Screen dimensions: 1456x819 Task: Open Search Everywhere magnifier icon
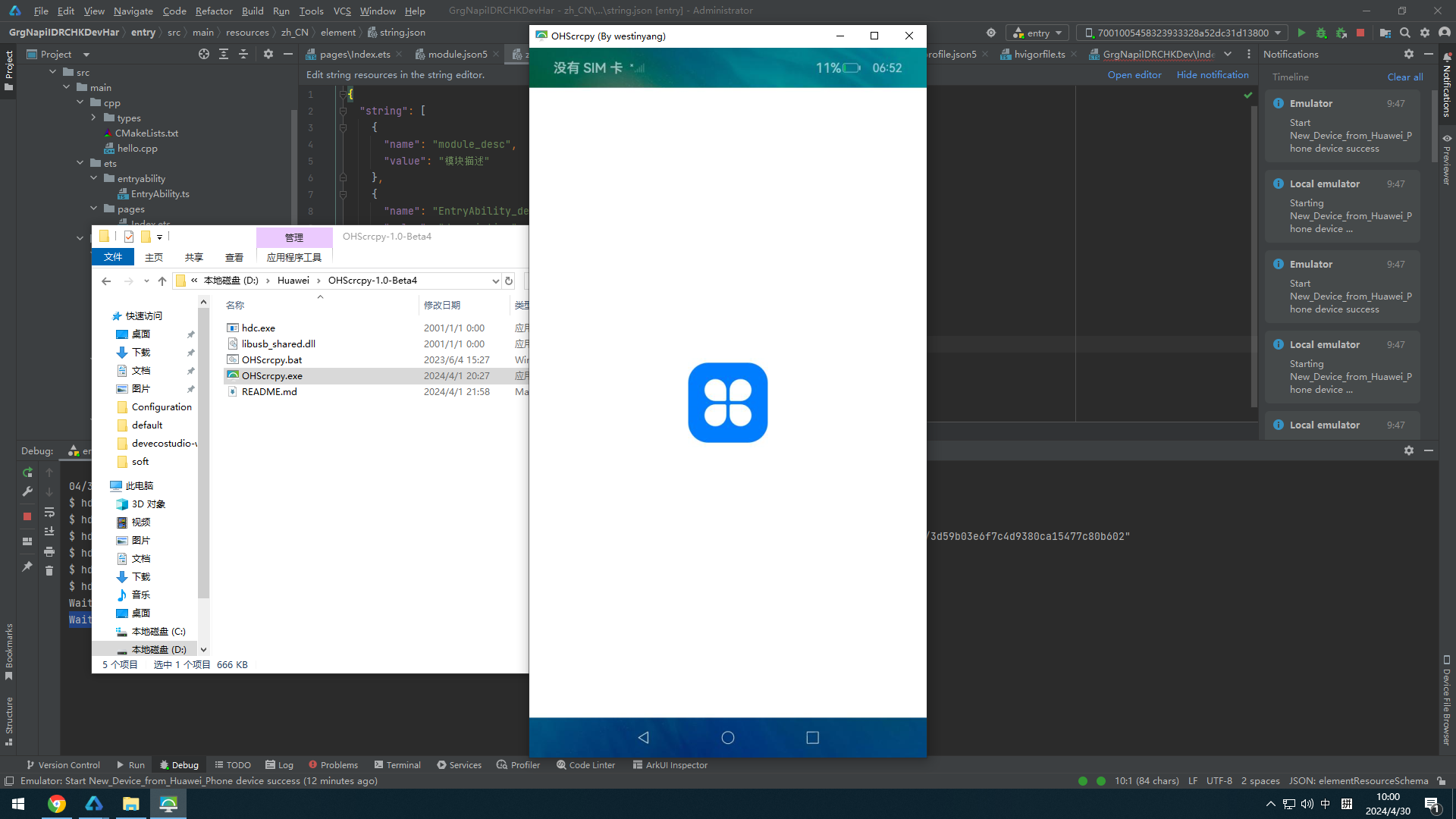pyautogui.click(x=1405, y=33)
